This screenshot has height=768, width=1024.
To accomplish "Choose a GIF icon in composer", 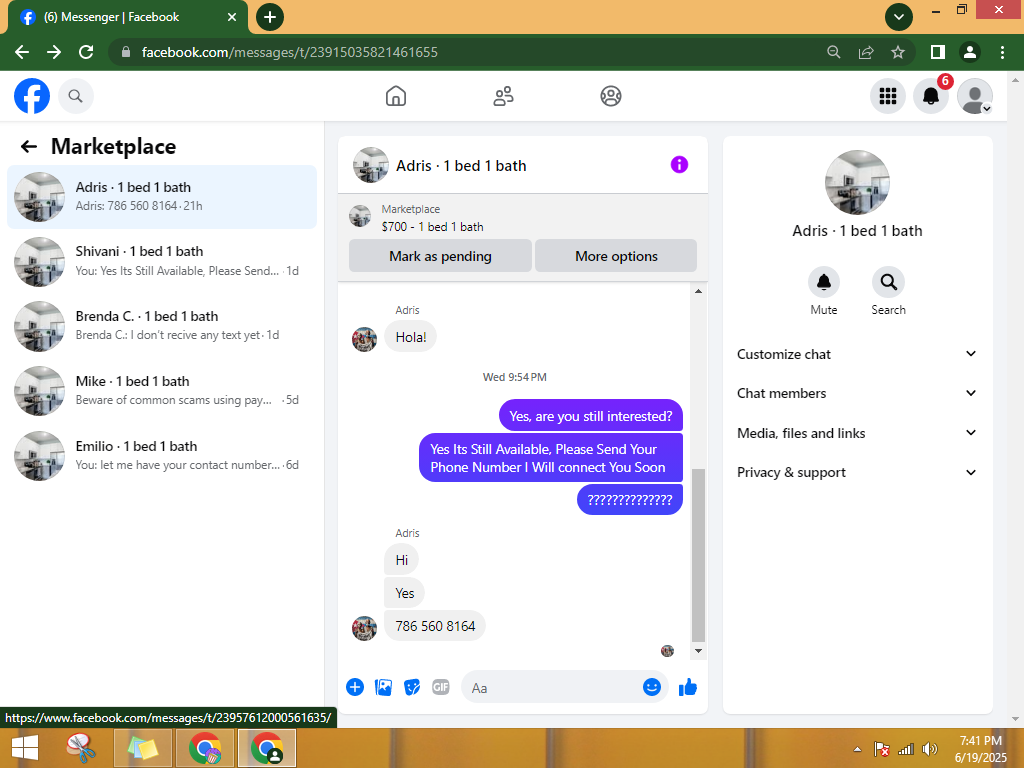I will (441, 687).
